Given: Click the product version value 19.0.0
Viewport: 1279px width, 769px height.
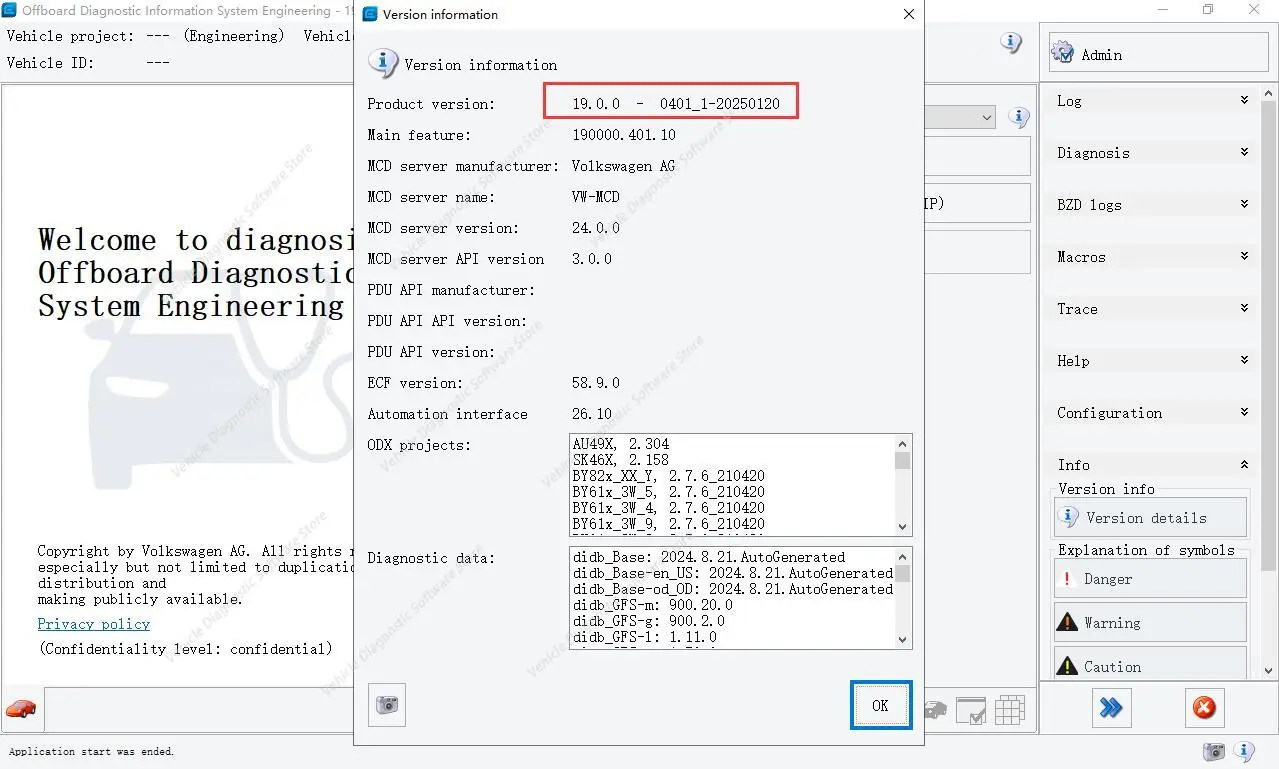Looking at the screenshot, I should (676, 104).
